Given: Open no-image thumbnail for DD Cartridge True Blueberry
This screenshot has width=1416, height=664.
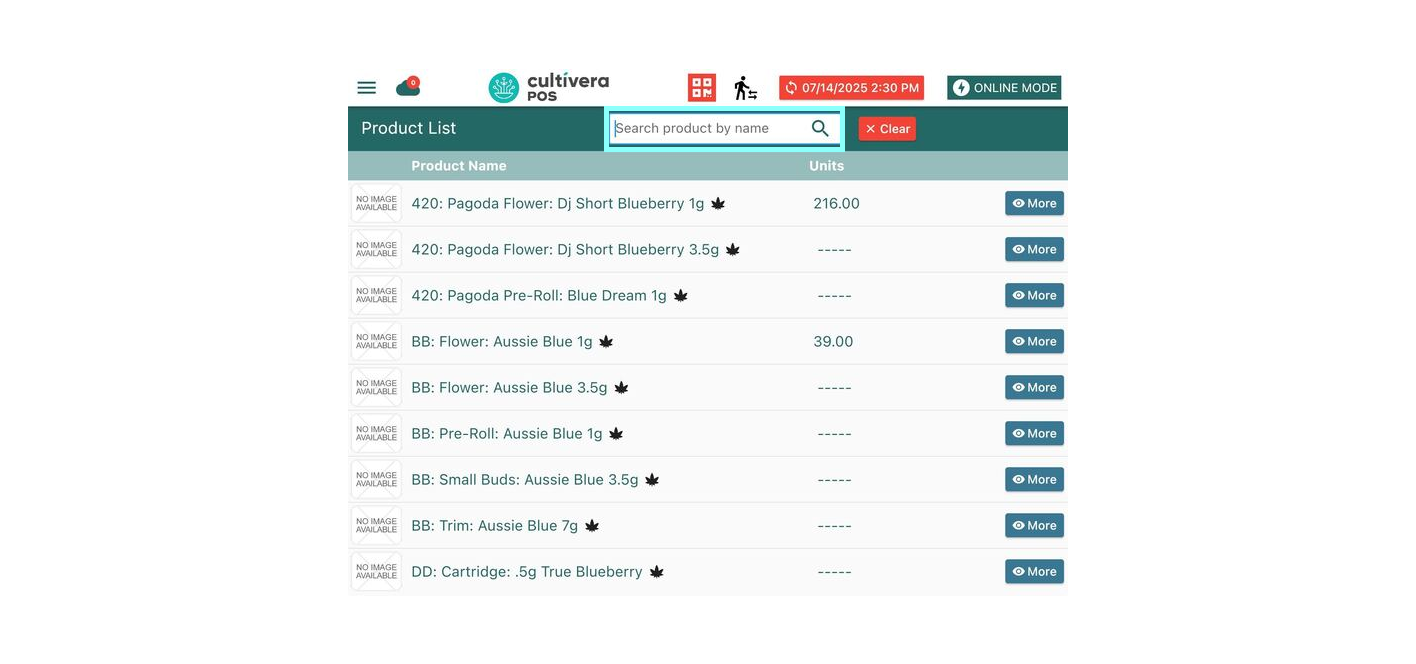Looking at the screenshot, I should click(x=376, y=571).
